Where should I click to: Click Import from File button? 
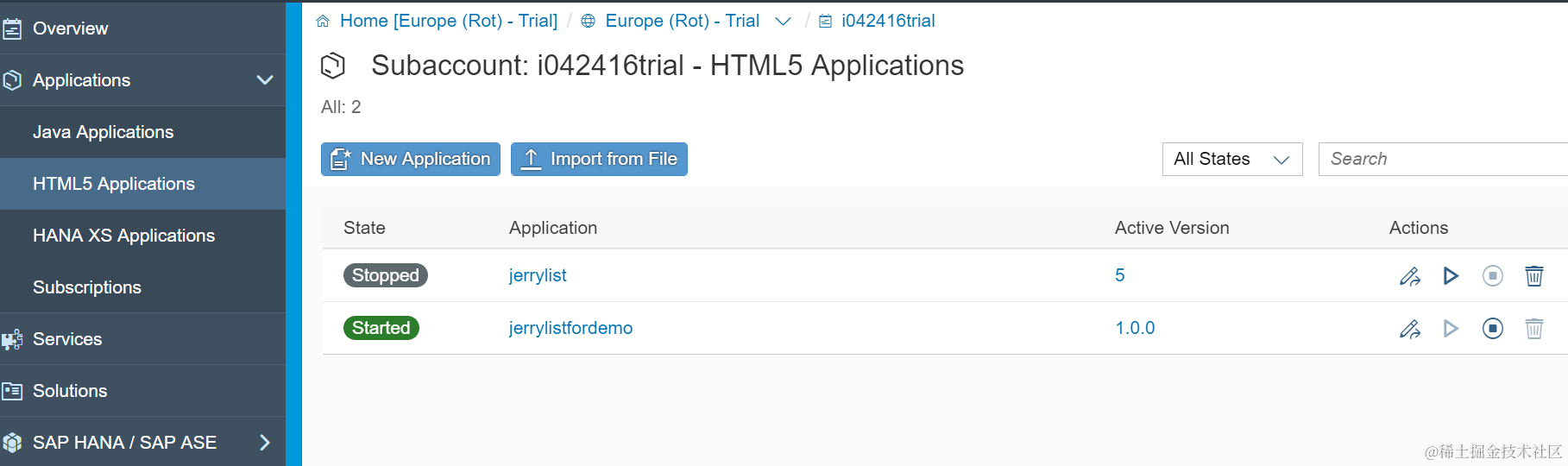click(x=599, y=159)
